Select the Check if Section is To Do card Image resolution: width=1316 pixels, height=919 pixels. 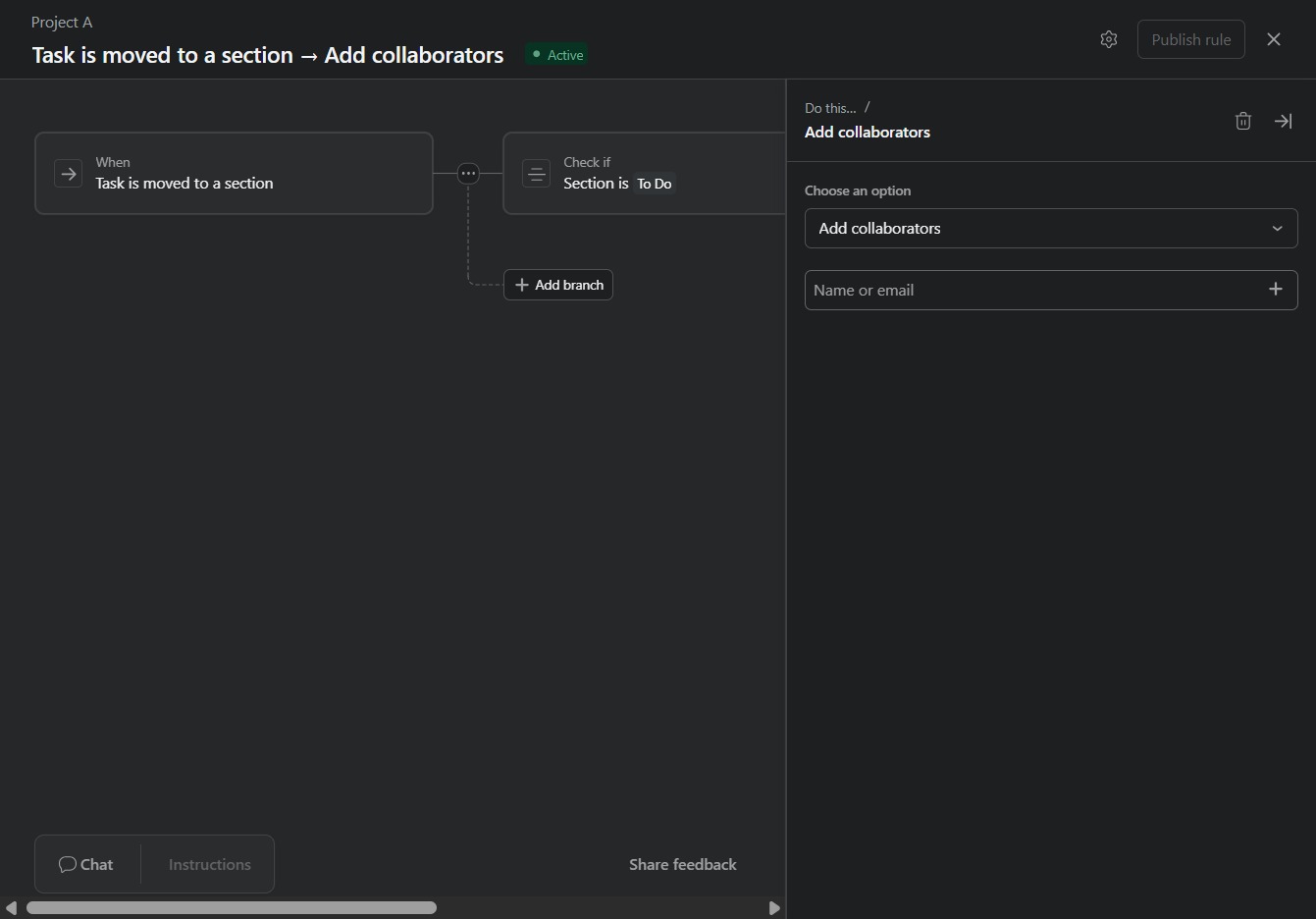645,173
